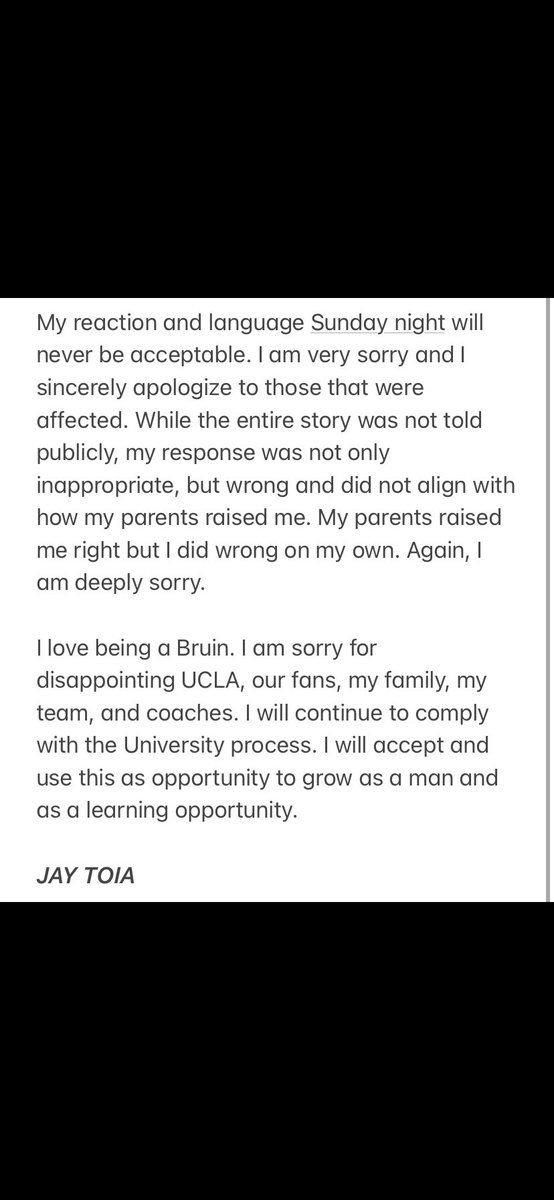Click the underlined "Sunday night" text
This screenshot has width=554, height=1200.
click(x=367, y=324)
